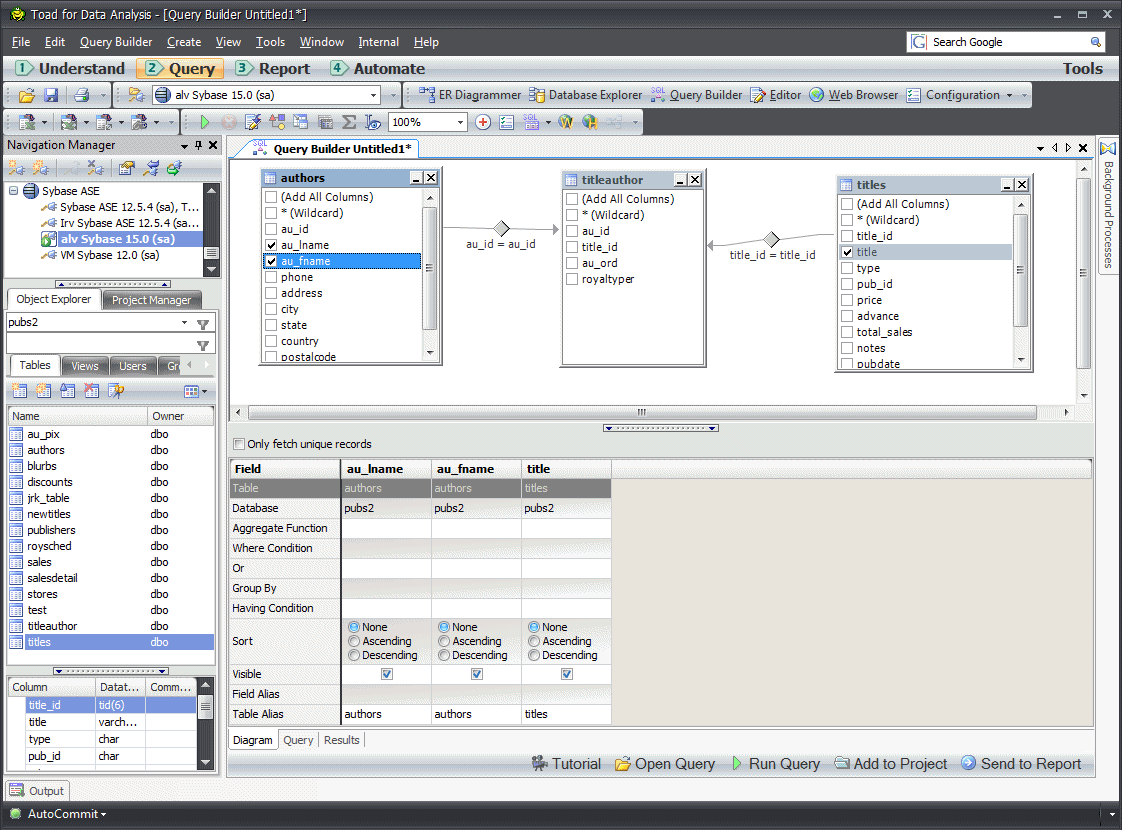This screenshot has width=1122, height=830.
Task: Enable Only fetch unique records
Action: coord(238,444)
